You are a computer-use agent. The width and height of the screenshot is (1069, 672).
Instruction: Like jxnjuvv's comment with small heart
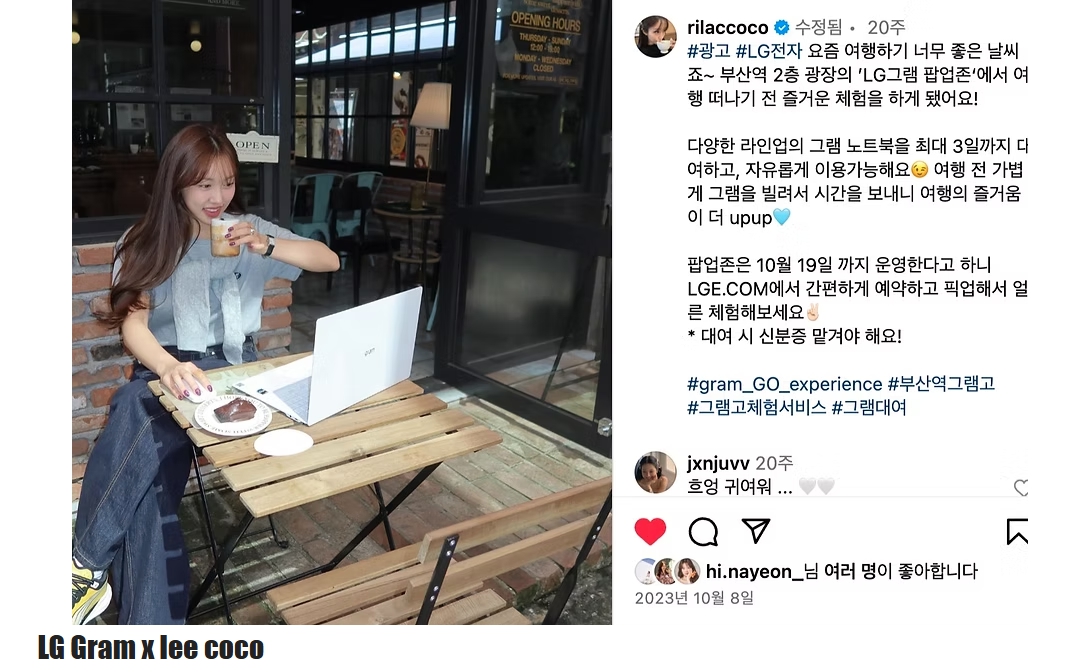click(x=1021, y=487)
